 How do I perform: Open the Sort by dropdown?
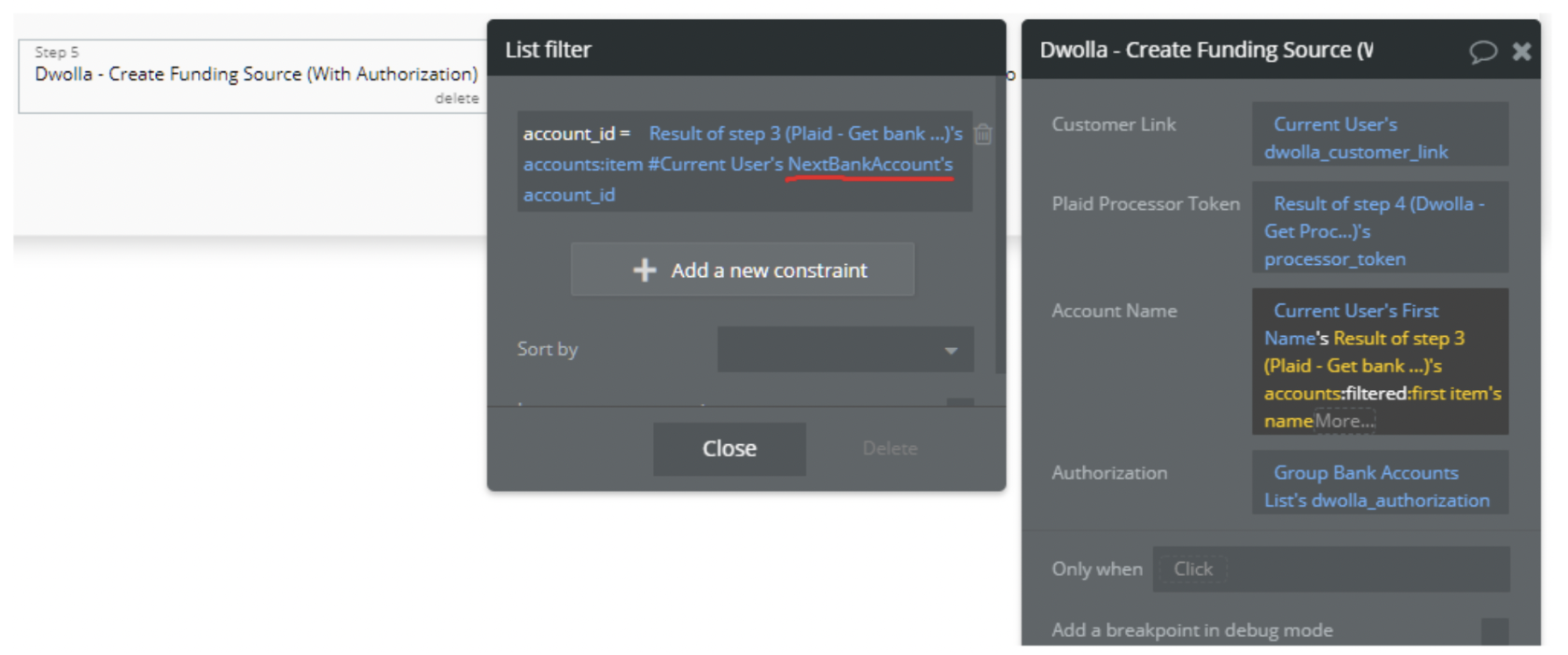pos(845,350)
